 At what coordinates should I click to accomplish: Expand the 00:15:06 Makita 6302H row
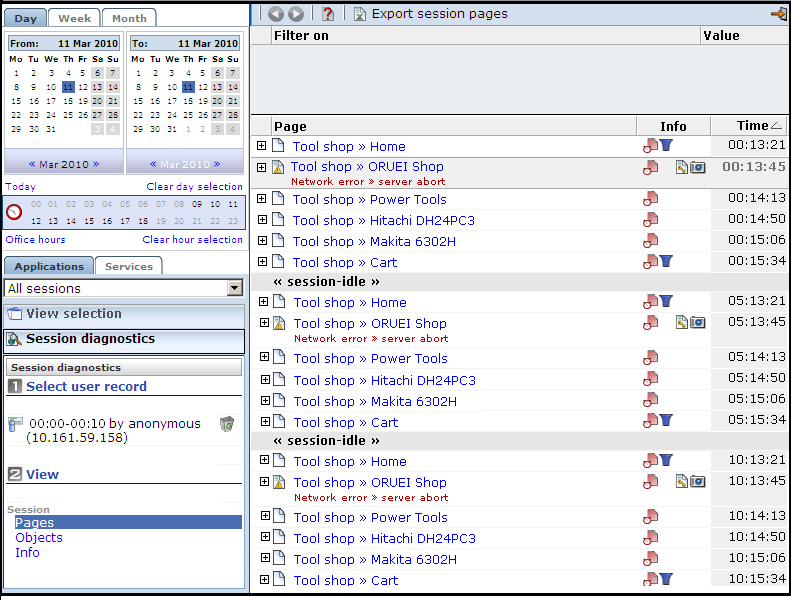tap(262, 241)
